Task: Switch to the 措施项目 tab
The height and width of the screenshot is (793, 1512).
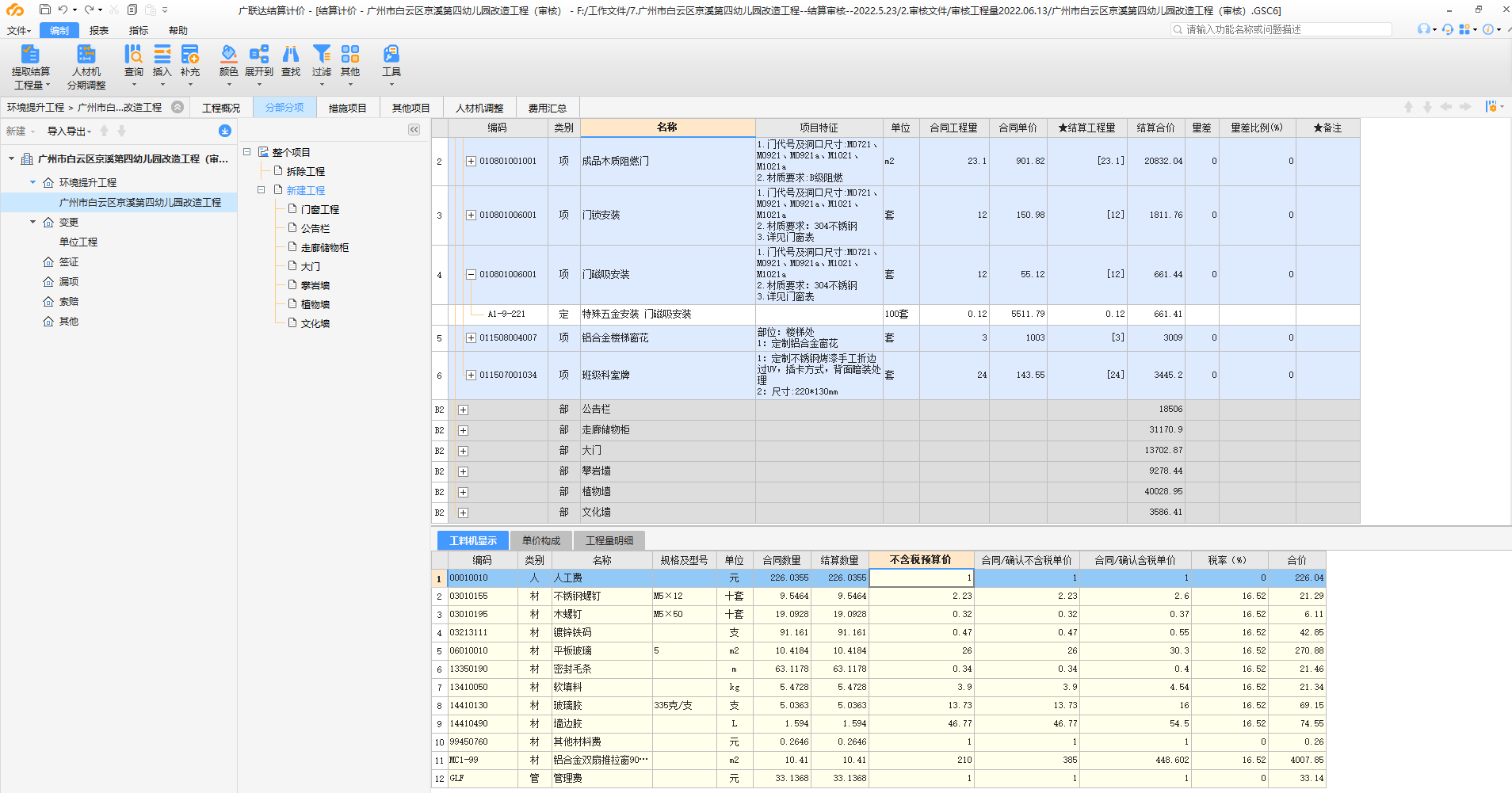Action: [x=348, y=108]
